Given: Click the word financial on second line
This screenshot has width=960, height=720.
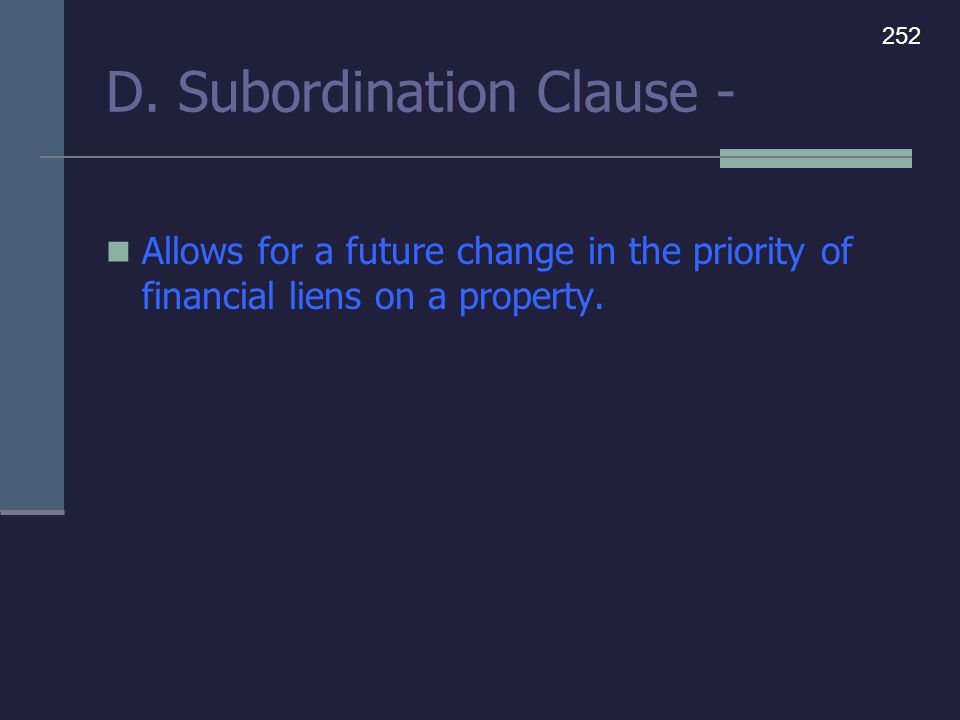Looking at the screenshot, I should (208, 296).
